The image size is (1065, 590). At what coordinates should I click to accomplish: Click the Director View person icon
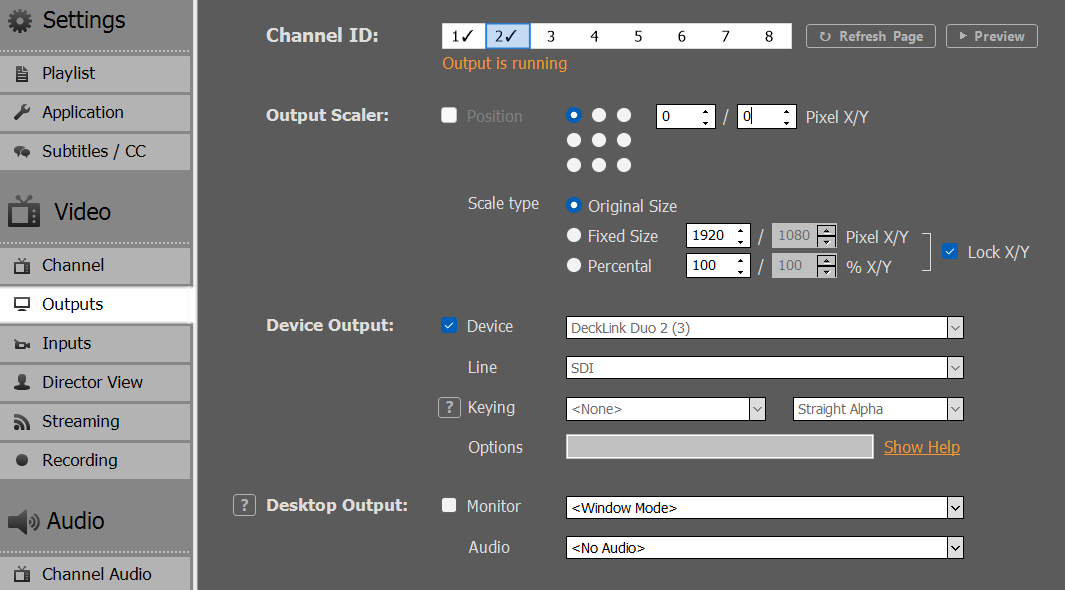click(x=22, y=382)
